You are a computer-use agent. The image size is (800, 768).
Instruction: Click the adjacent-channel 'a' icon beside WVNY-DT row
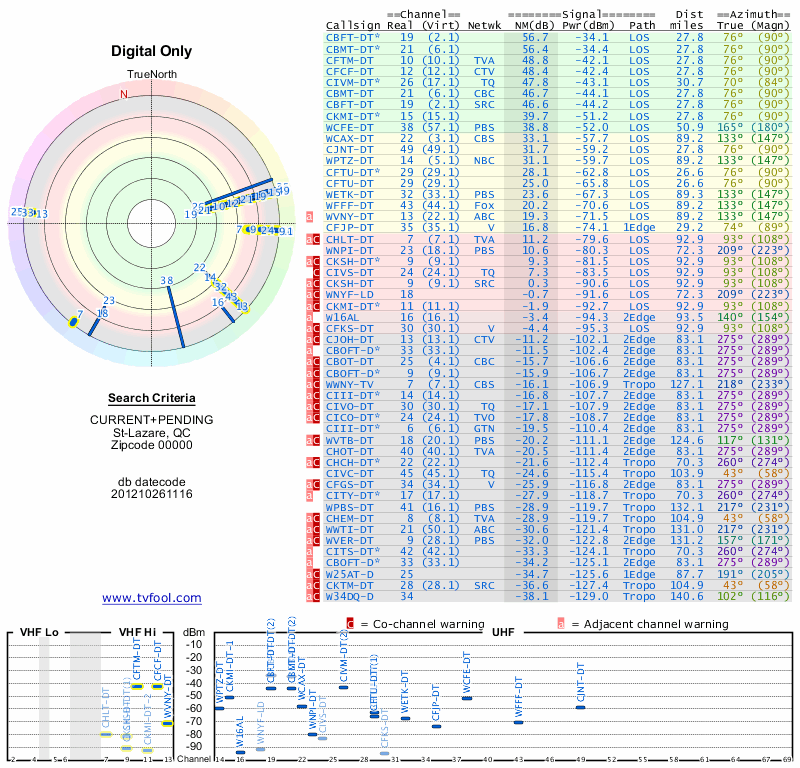(309, 216)
